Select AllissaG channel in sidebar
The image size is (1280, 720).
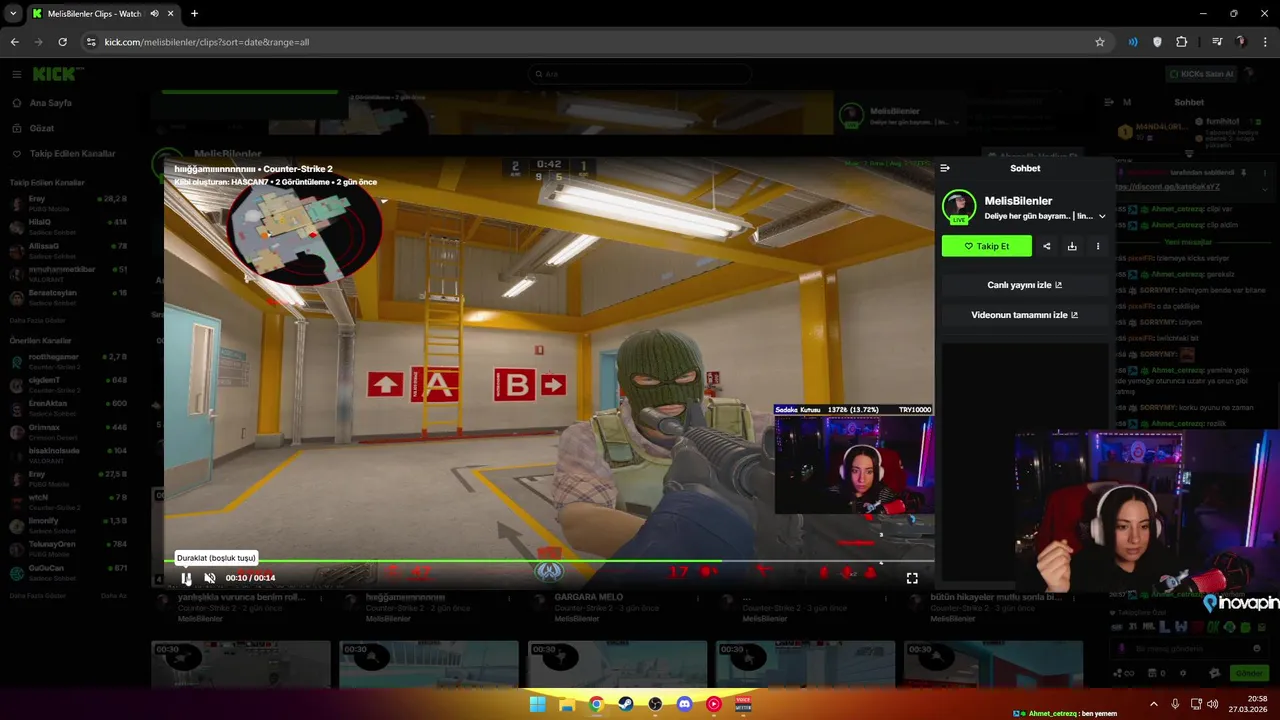[x=68, y=249]
